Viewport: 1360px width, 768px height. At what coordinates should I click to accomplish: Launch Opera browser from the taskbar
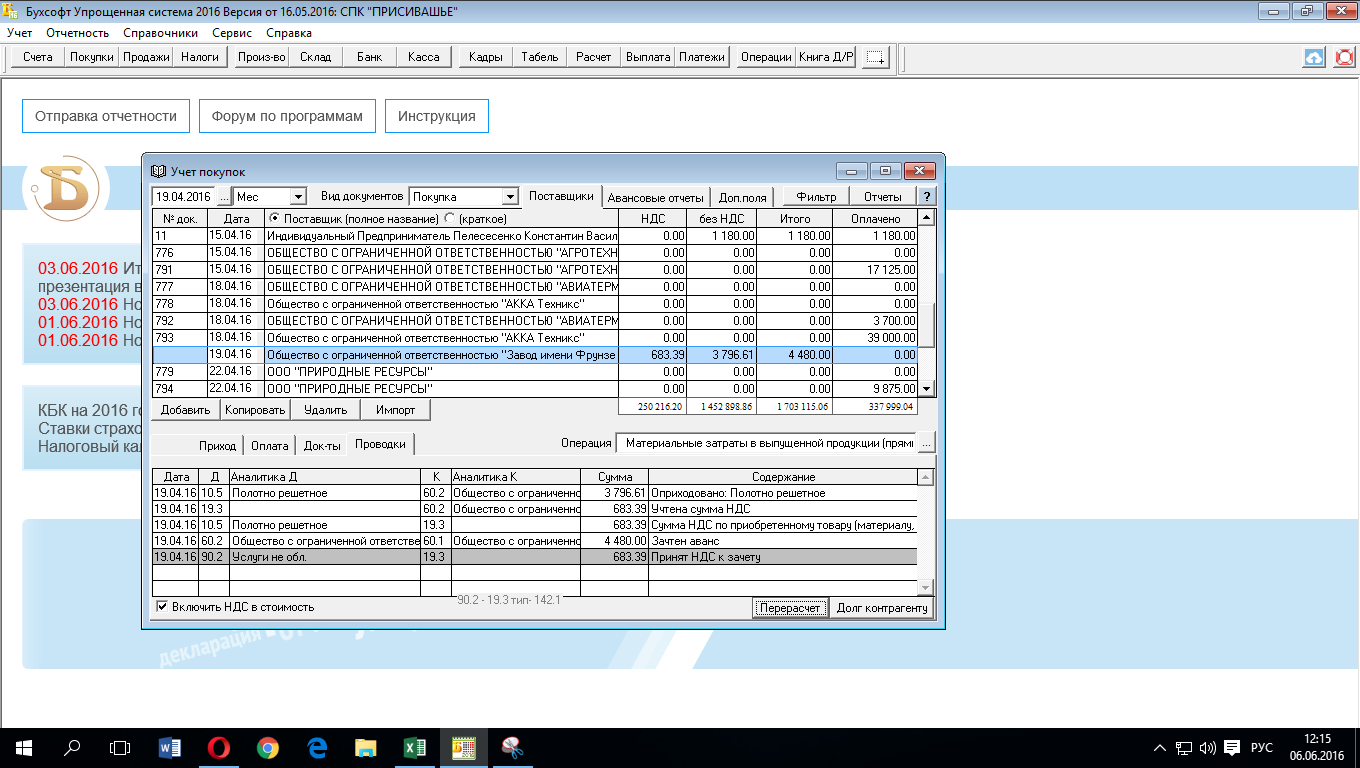pos(219,747)
